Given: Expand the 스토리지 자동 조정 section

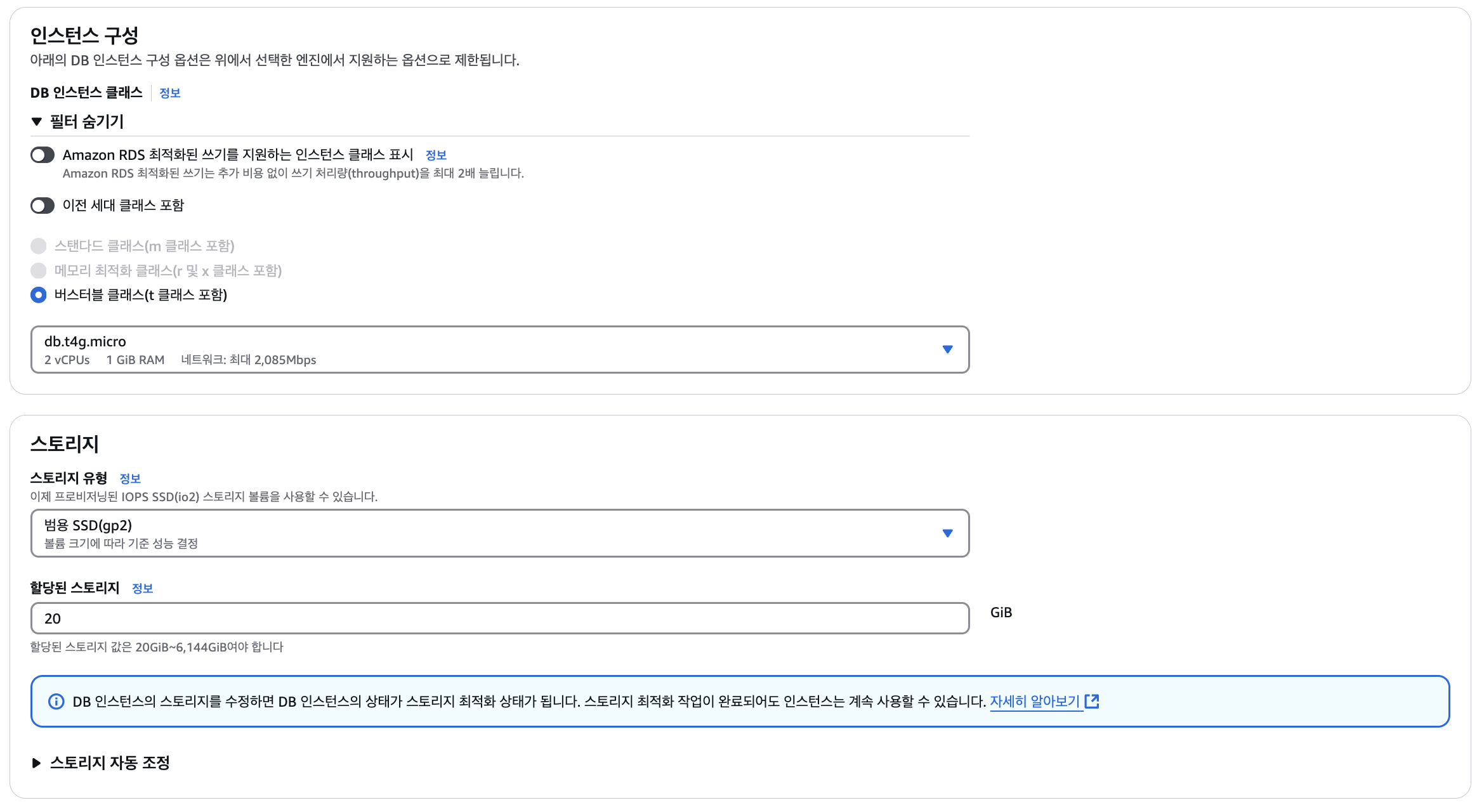Looking at the screenshot, I should click(x=37, y=763).
